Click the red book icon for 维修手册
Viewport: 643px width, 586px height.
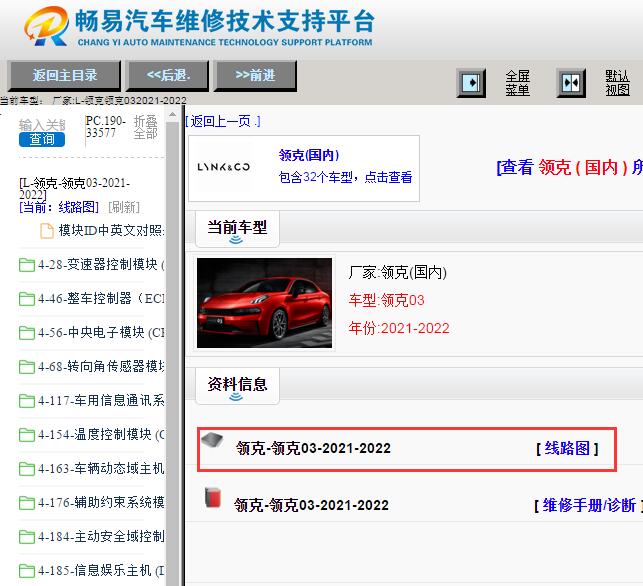click(213, 497)
